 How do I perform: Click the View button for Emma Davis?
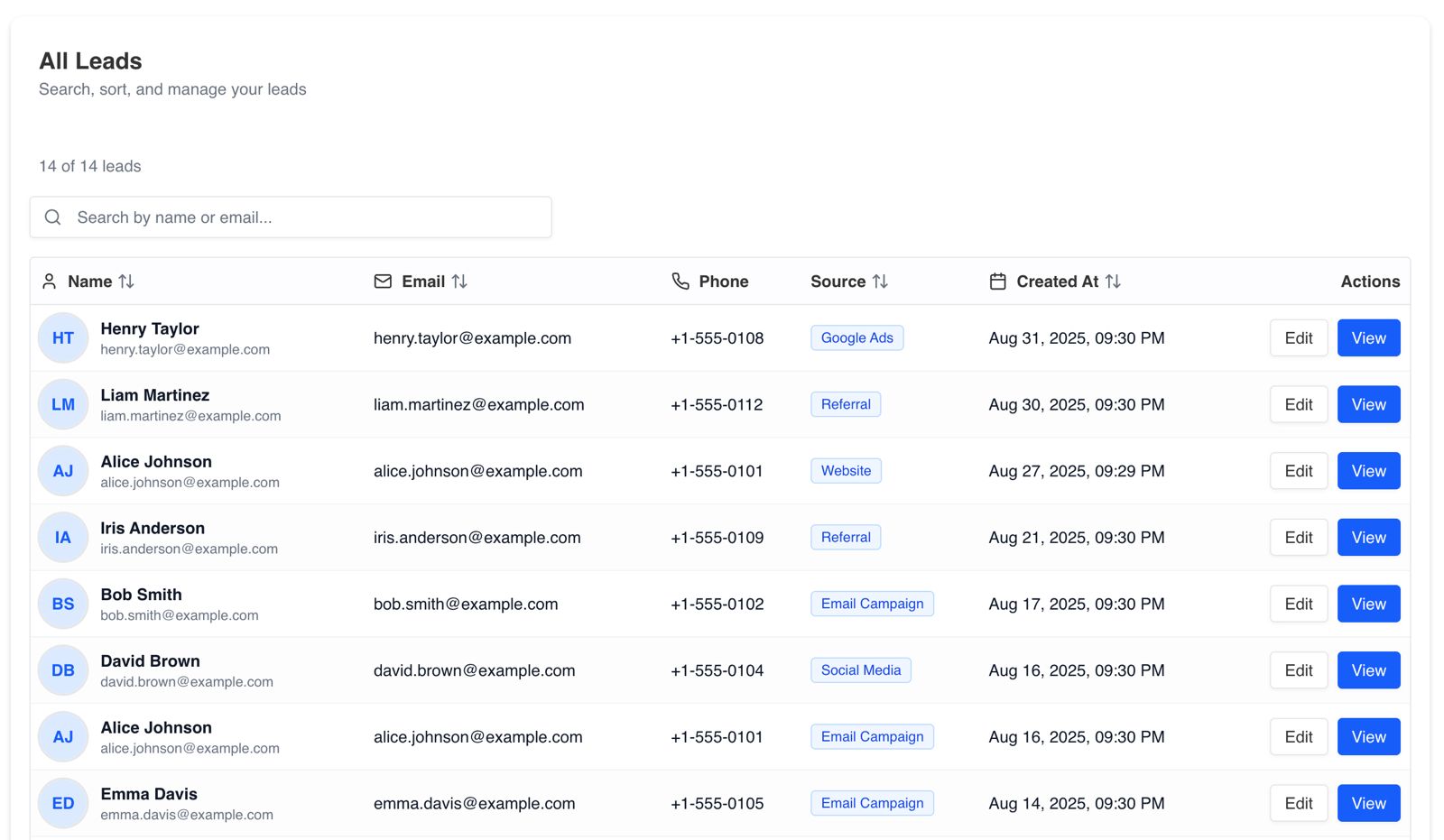pos(1368,803)
